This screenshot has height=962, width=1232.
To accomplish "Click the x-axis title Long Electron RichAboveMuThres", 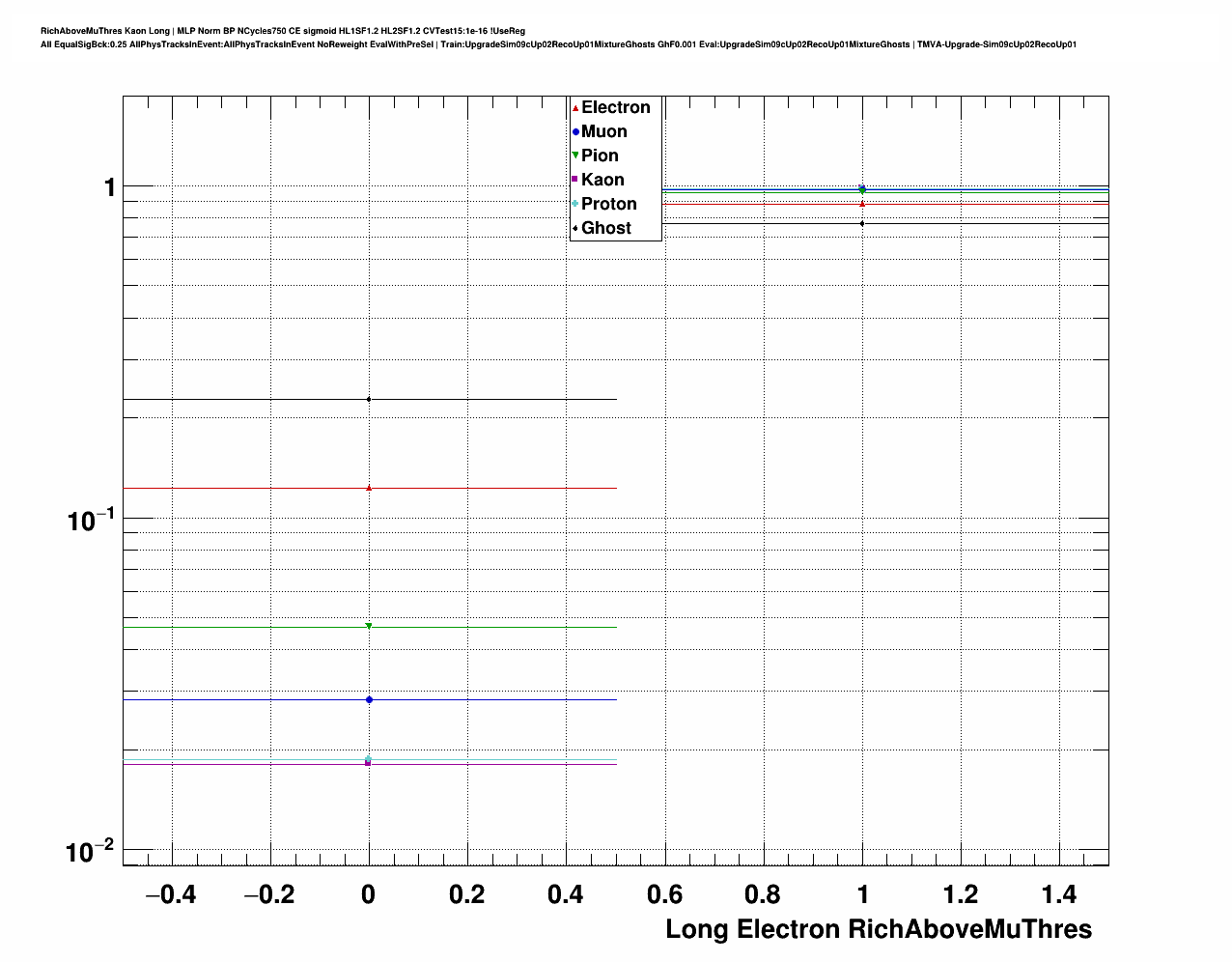I will coord(879,929).
